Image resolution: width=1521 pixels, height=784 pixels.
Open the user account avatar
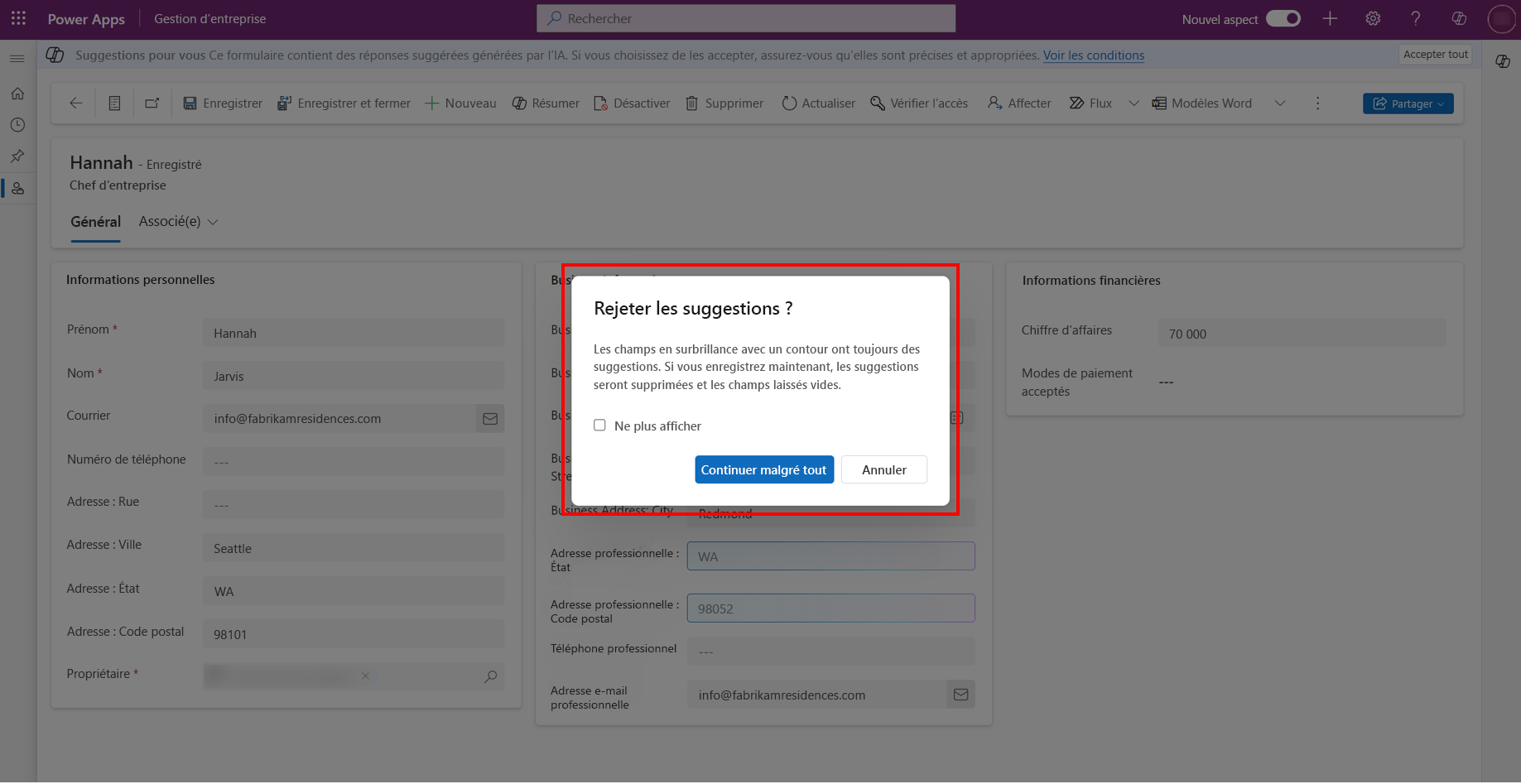1501,18
